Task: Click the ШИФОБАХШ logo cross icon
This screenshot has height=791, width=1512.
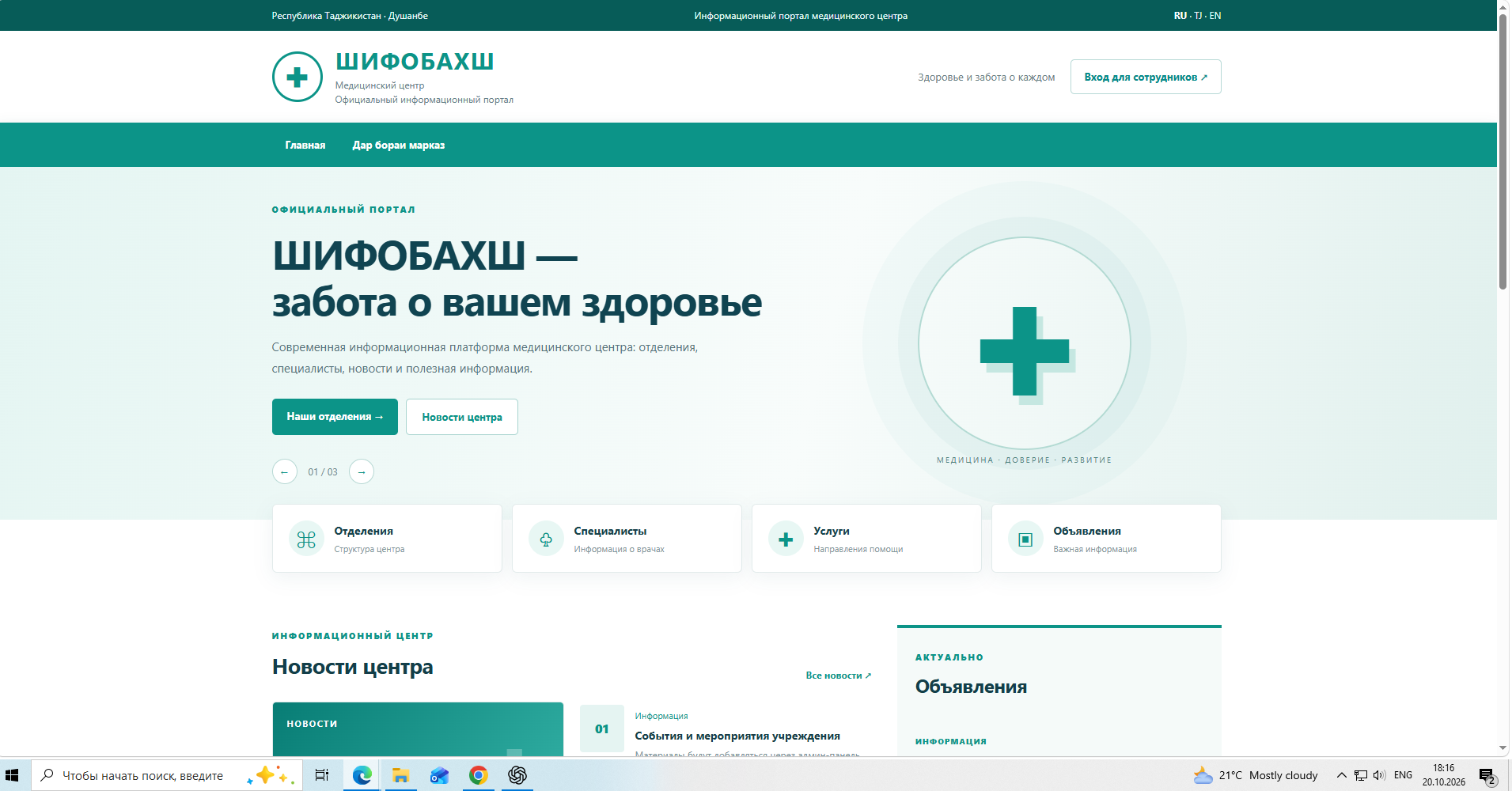Action: point(297,77)
